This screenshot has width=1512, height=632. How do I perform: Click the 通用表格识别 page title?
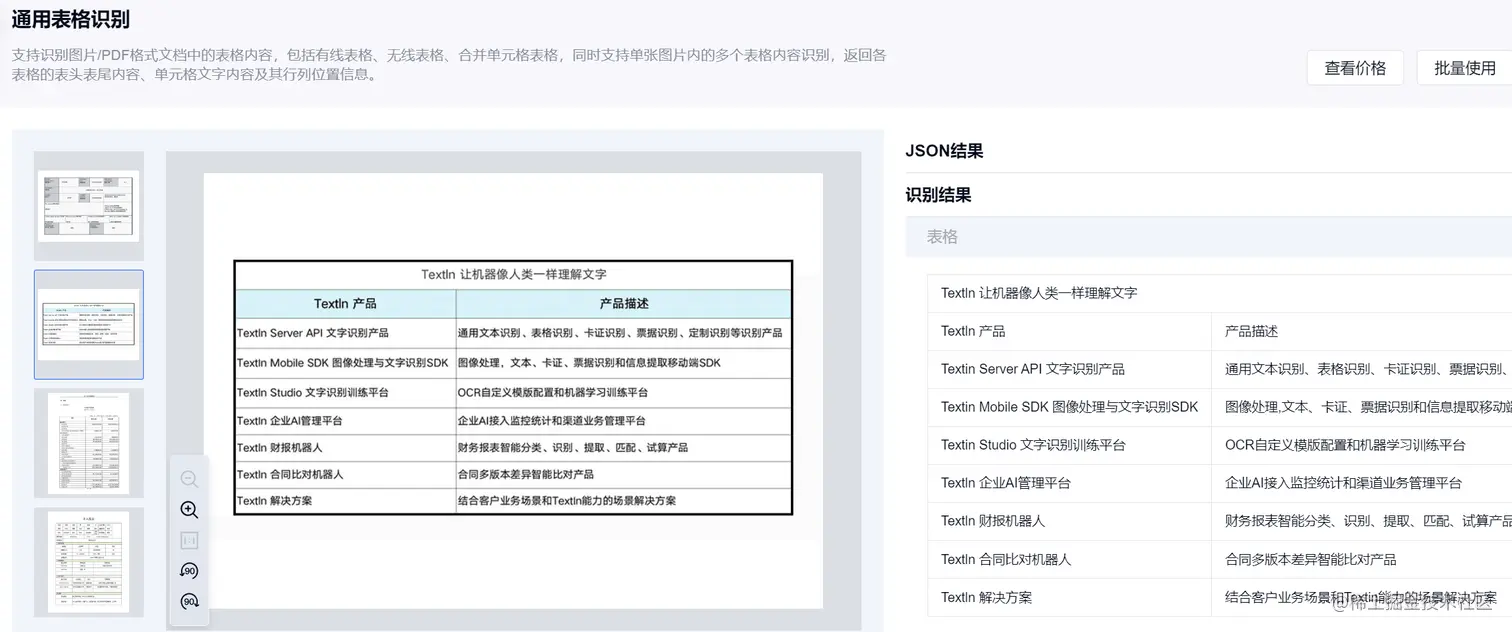pos(70,19)
